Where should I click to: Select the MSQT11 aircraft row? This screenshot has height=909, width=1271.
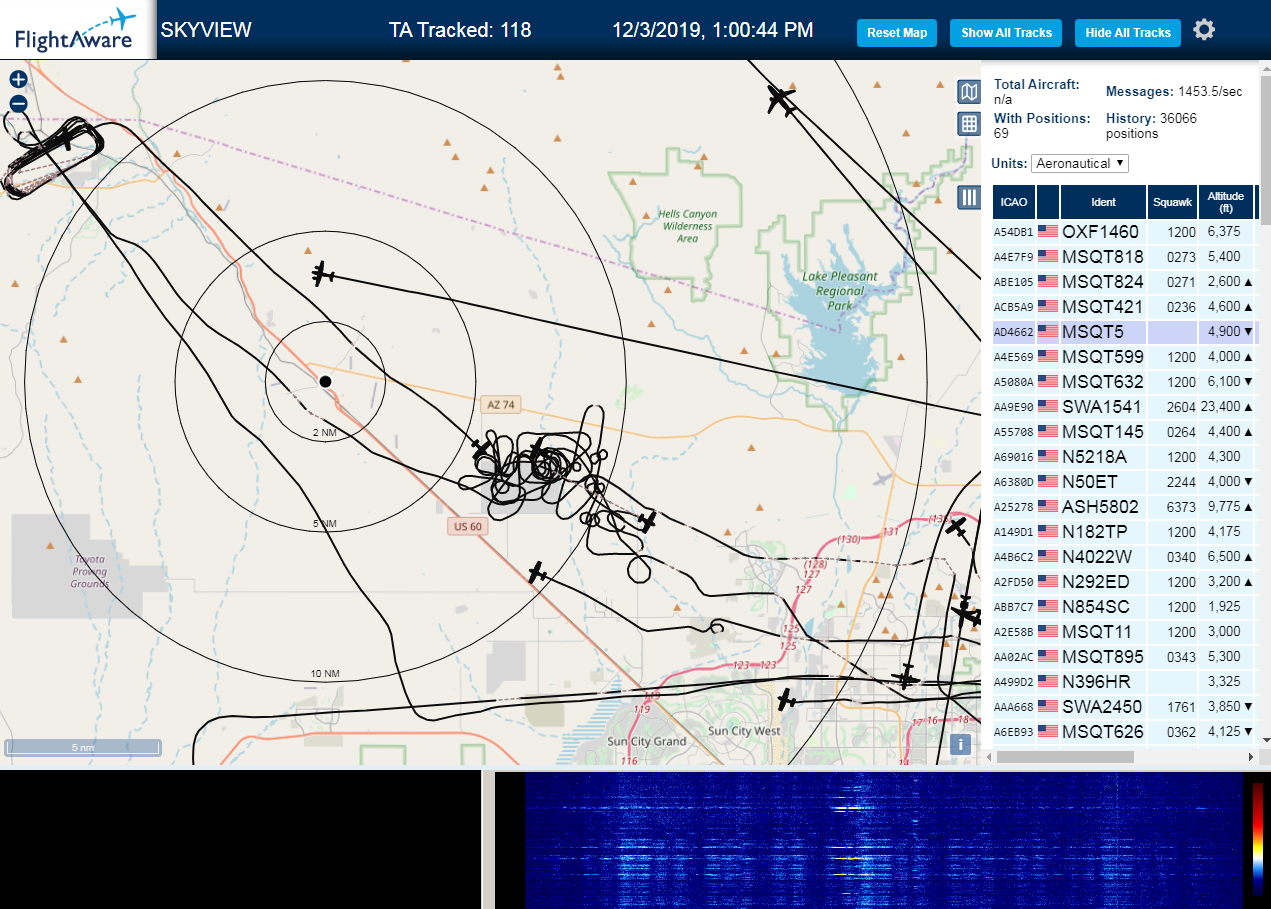[x=1124, y=632]
